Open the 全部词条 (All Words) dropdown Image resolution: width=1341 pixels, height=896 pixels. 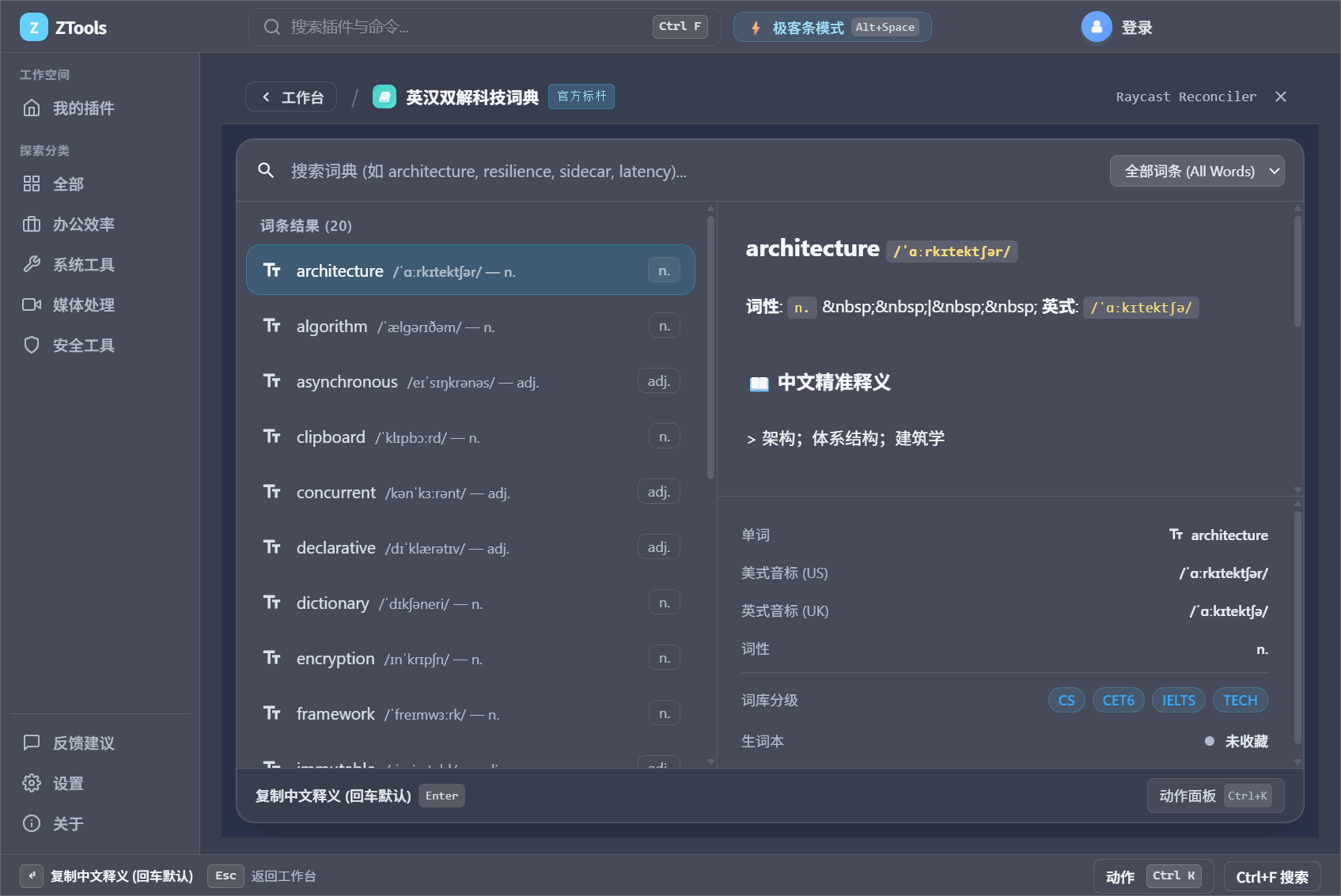(x=1197, y=171)
